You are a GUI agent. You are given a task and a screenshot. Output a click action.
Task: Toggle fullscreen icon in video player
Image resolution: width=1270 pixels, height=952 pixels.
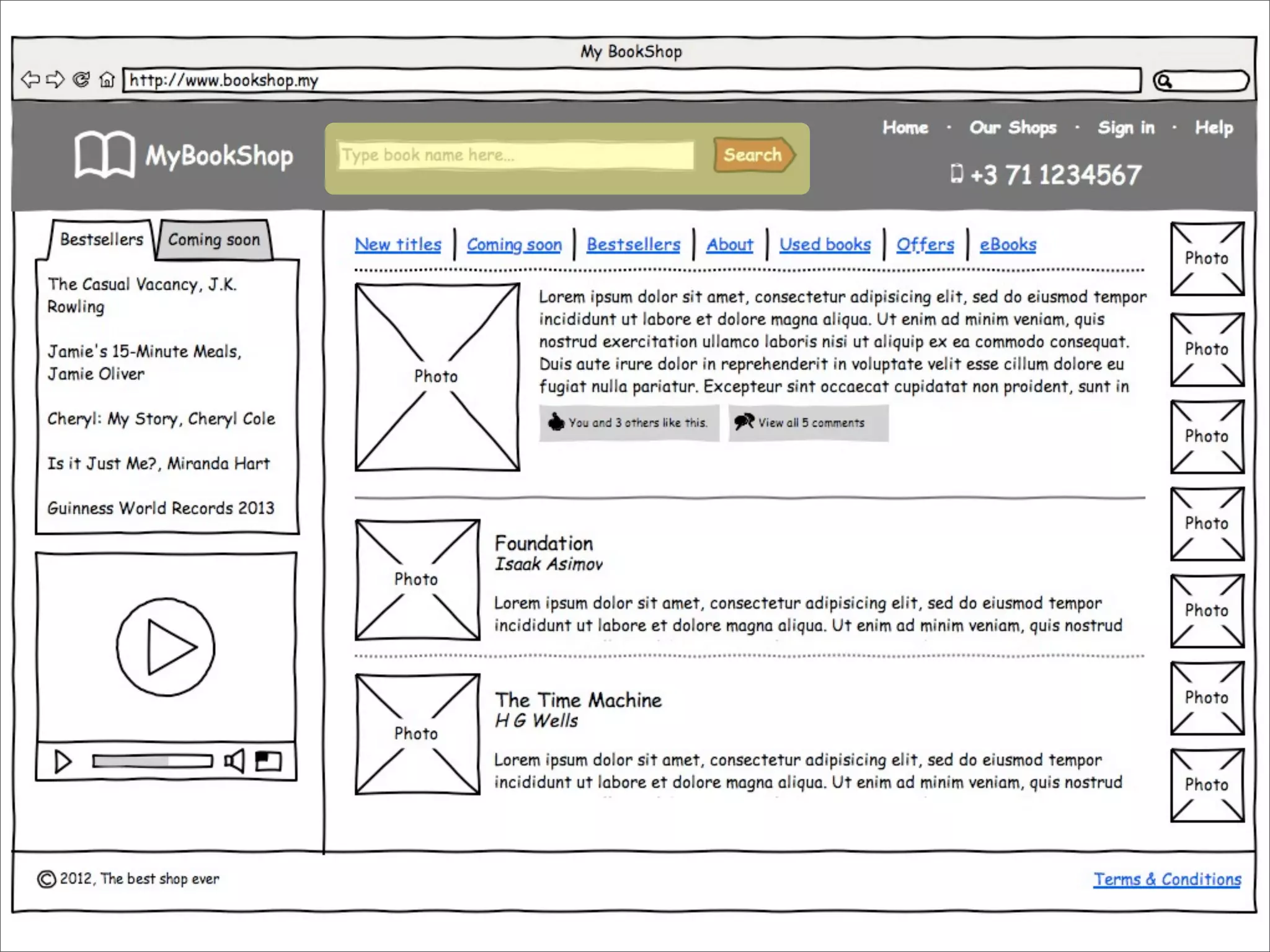pyautogui.click(x=269, y=760)
